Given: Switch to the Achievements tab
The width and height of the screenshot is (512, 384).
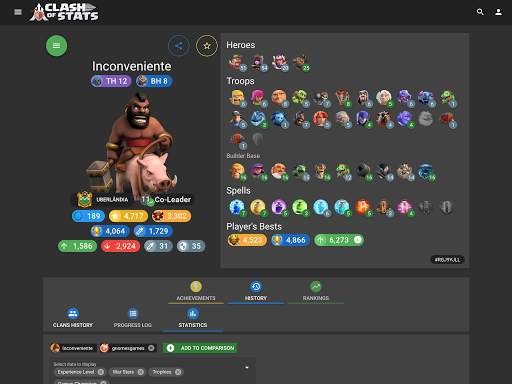Looking at the screenshot, I should (196, 291).
